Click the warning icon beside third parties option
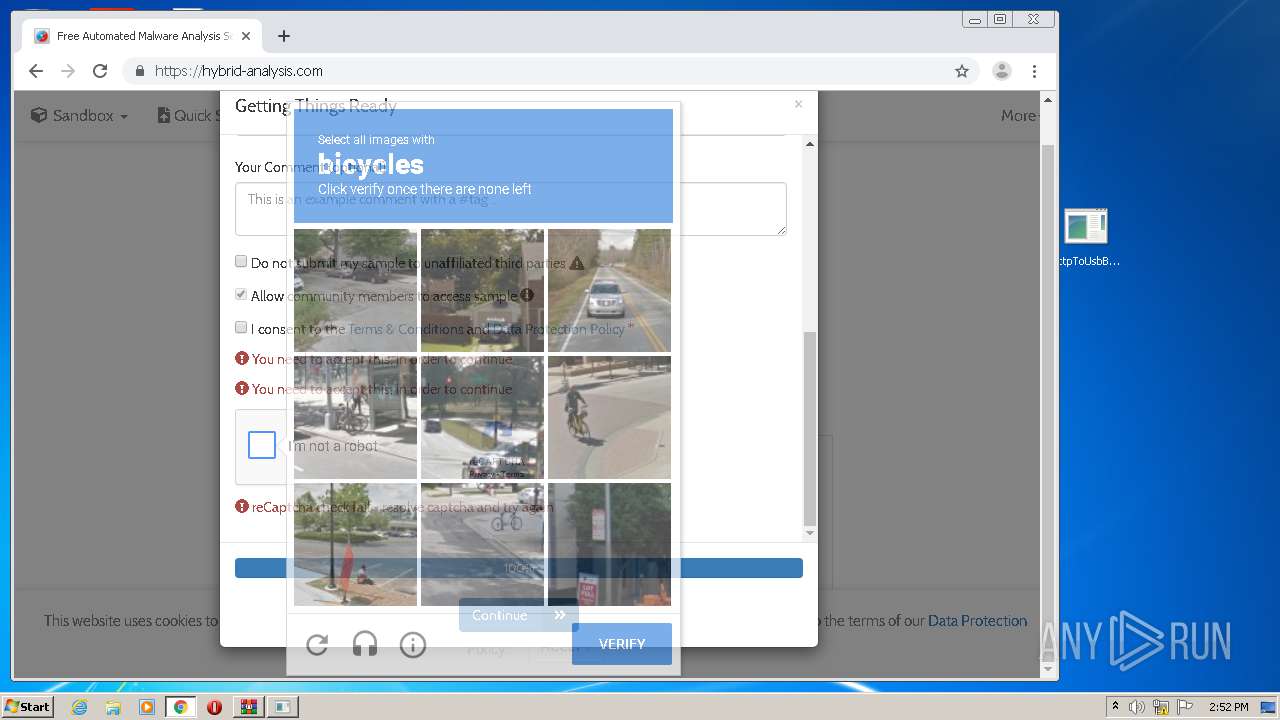 click(577, 263)
